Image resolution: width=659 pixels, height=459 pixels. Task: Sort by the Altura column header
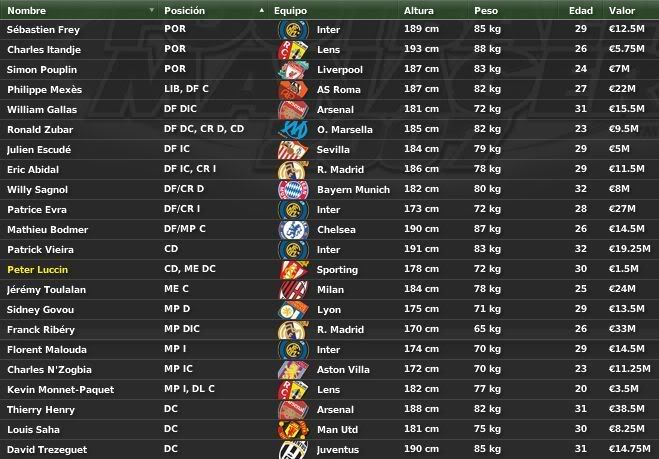pos(419,11)
